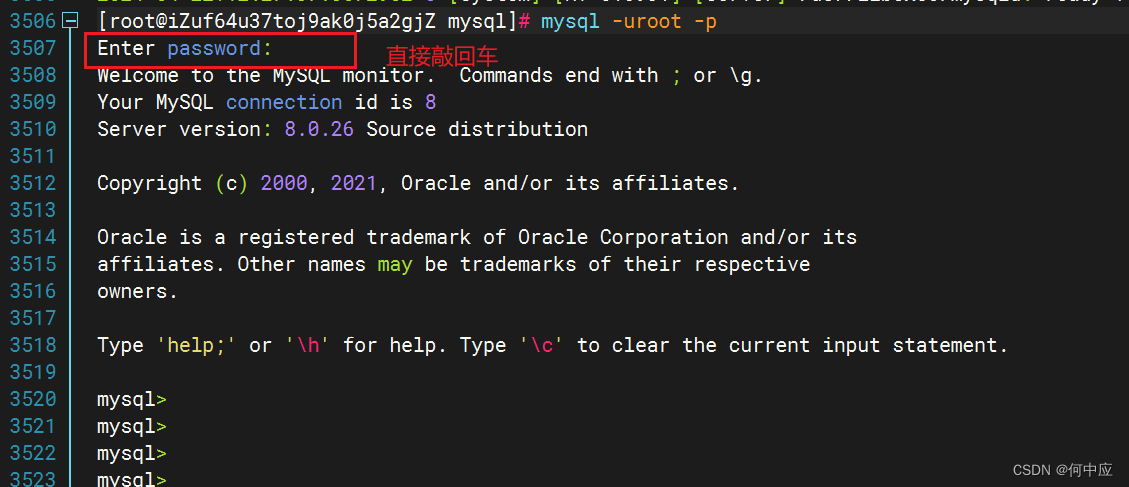
Task: Select line number 3521 in the gutter
Action: (33, 426)
